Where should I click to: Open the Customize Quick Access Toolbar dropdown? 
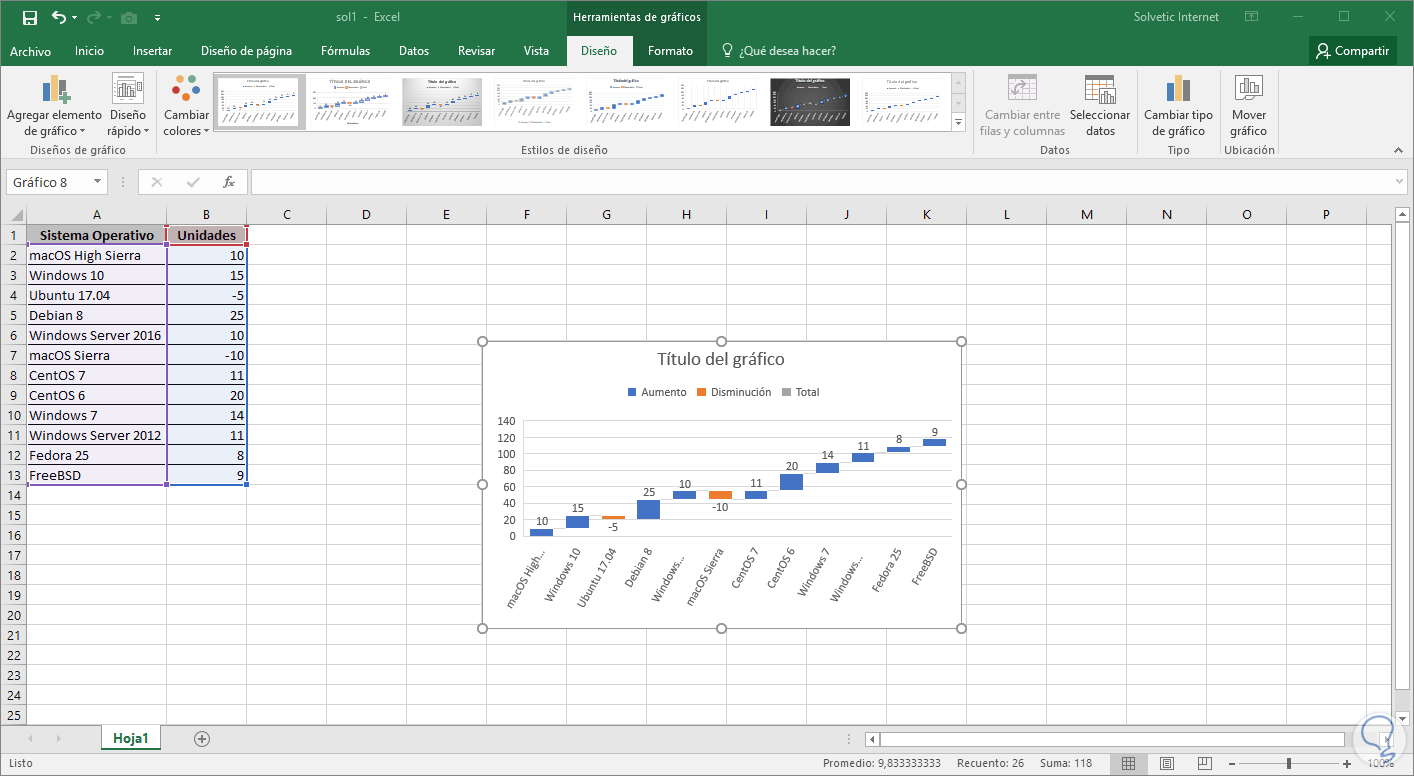pyautogui.click(x=158, y=18)
